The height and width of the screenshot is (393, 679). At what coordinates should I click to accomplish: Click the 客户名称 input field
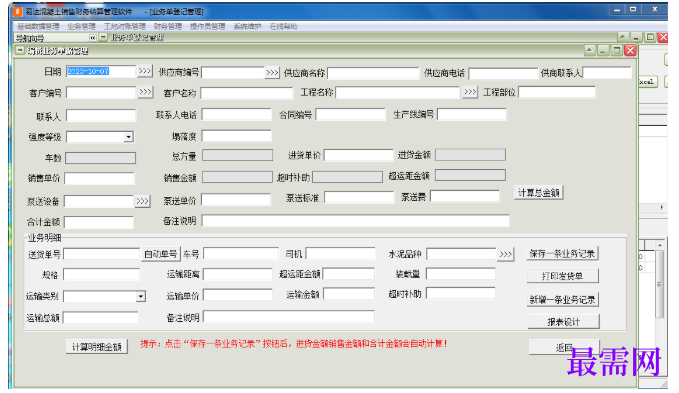(247, 93)
